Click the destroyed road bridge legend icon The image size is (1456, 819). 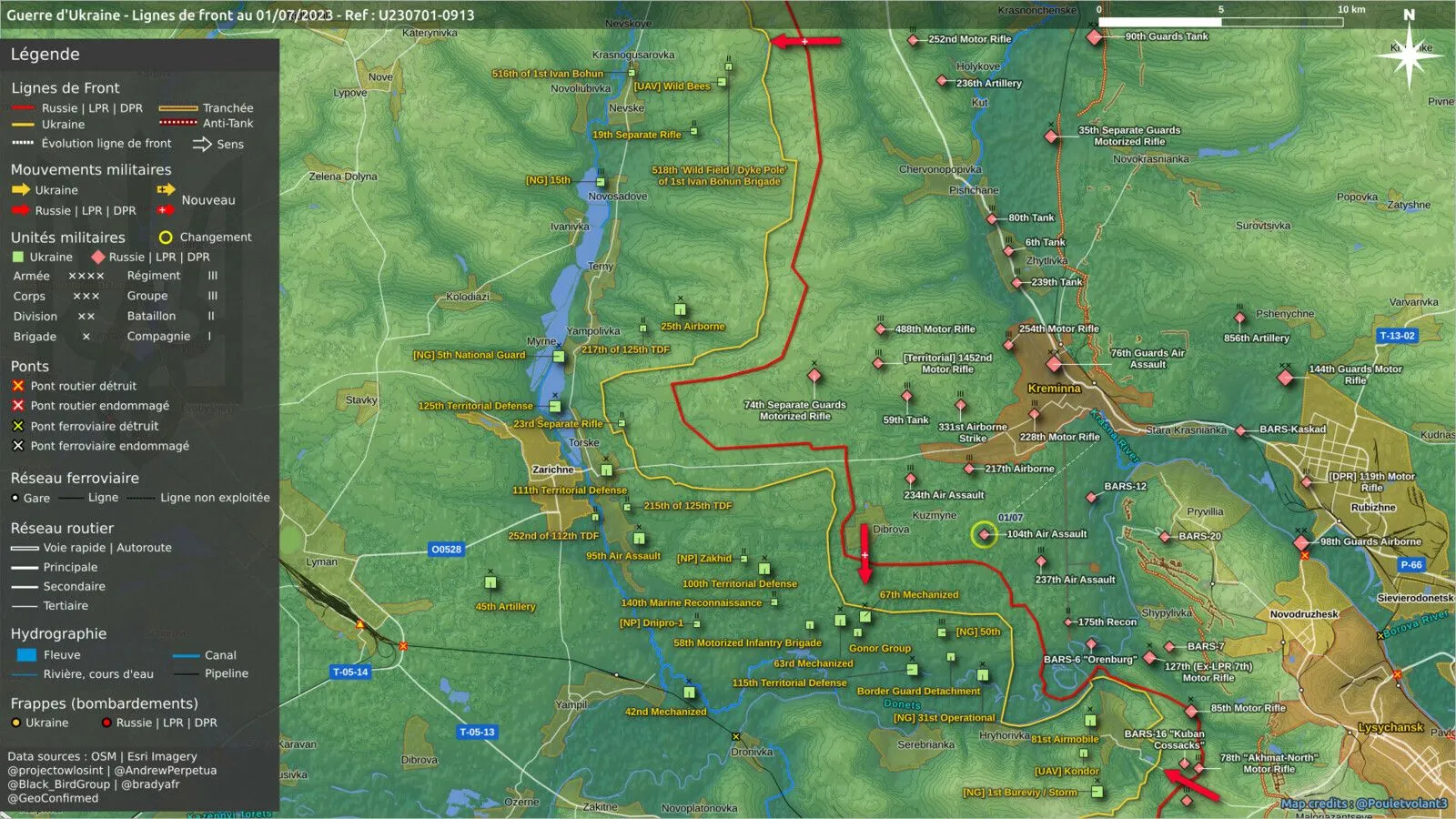[x=17, y=386]
